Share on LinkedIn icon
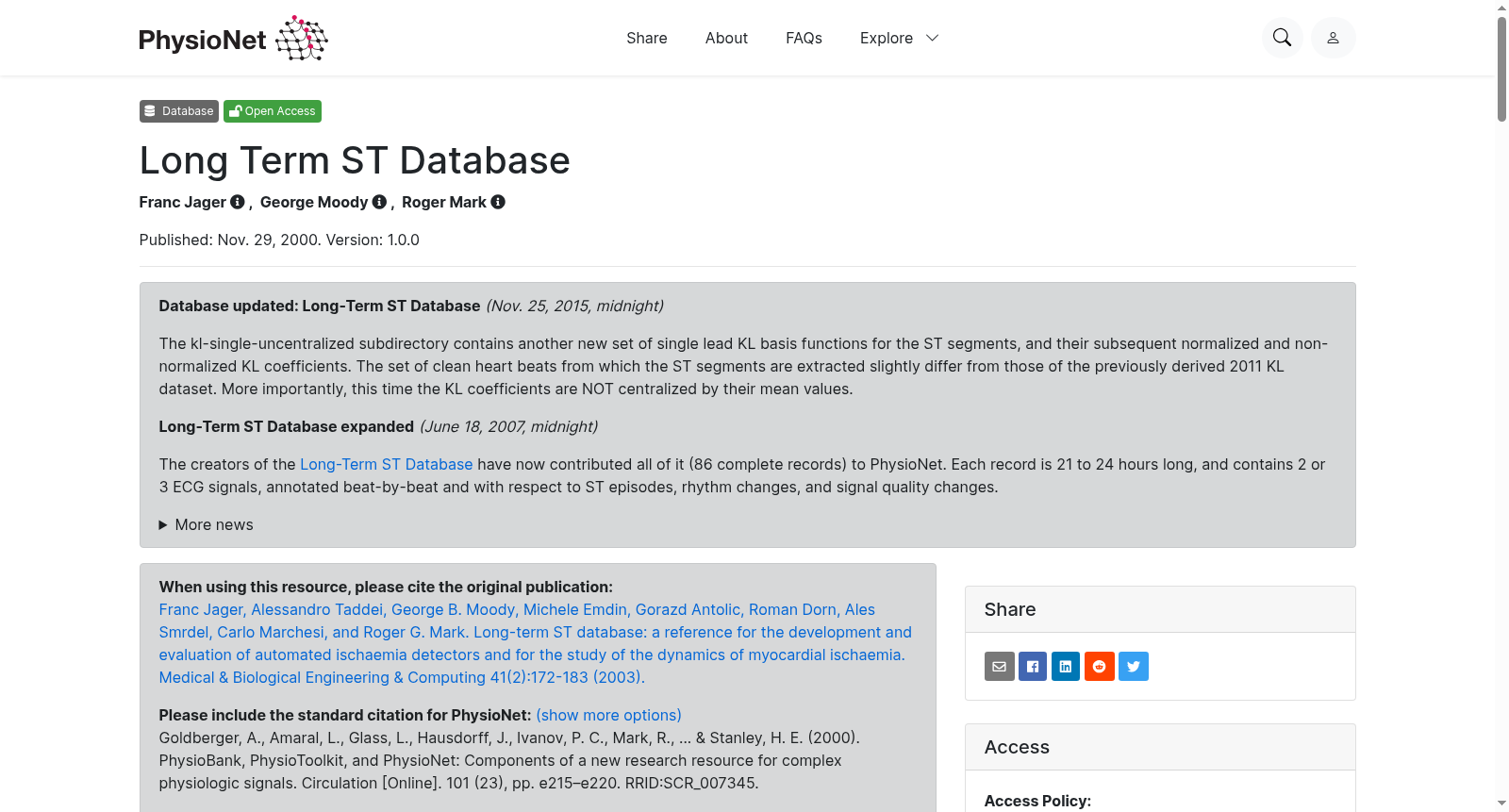The image size is (1509, 812). [1066, 667]
